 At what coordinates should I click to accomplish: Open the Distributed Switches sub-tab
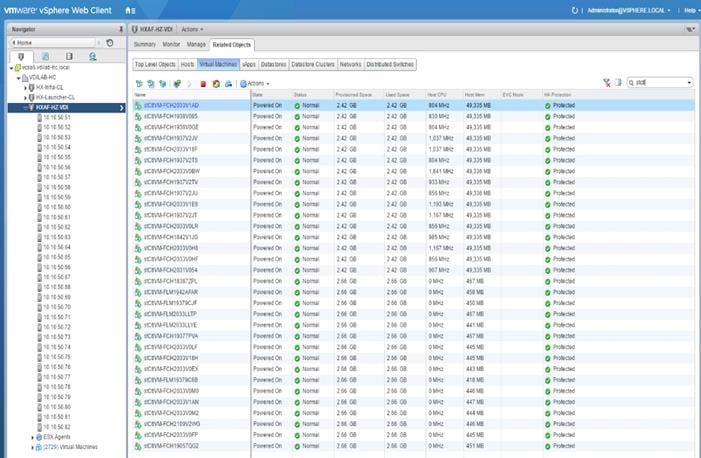[390, 64]
